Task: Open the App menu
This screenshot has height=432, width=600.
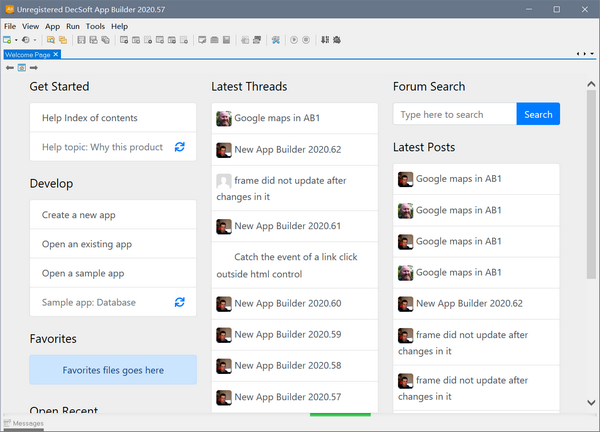Action: point(52,26)
